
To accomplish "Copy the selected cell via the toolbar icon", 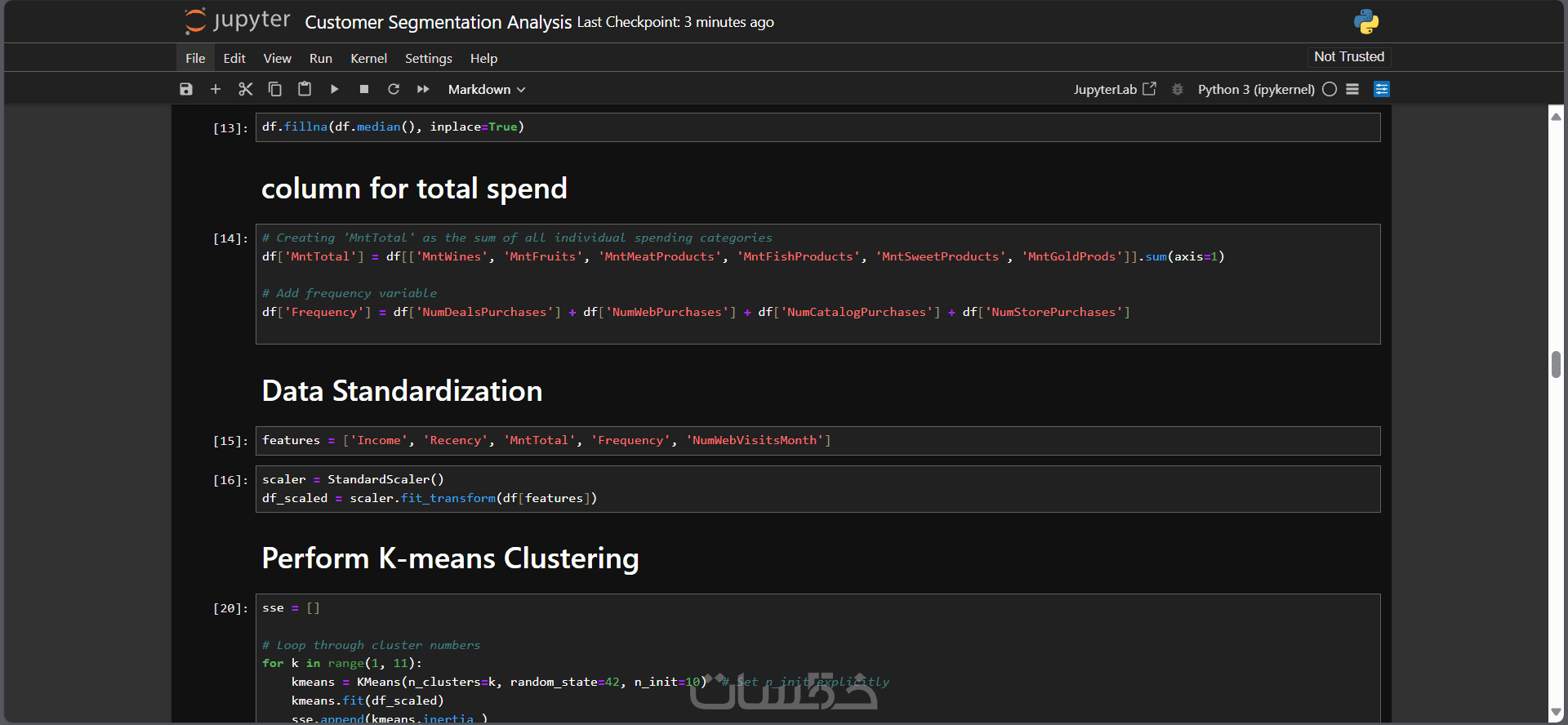I will coord(275,89).
